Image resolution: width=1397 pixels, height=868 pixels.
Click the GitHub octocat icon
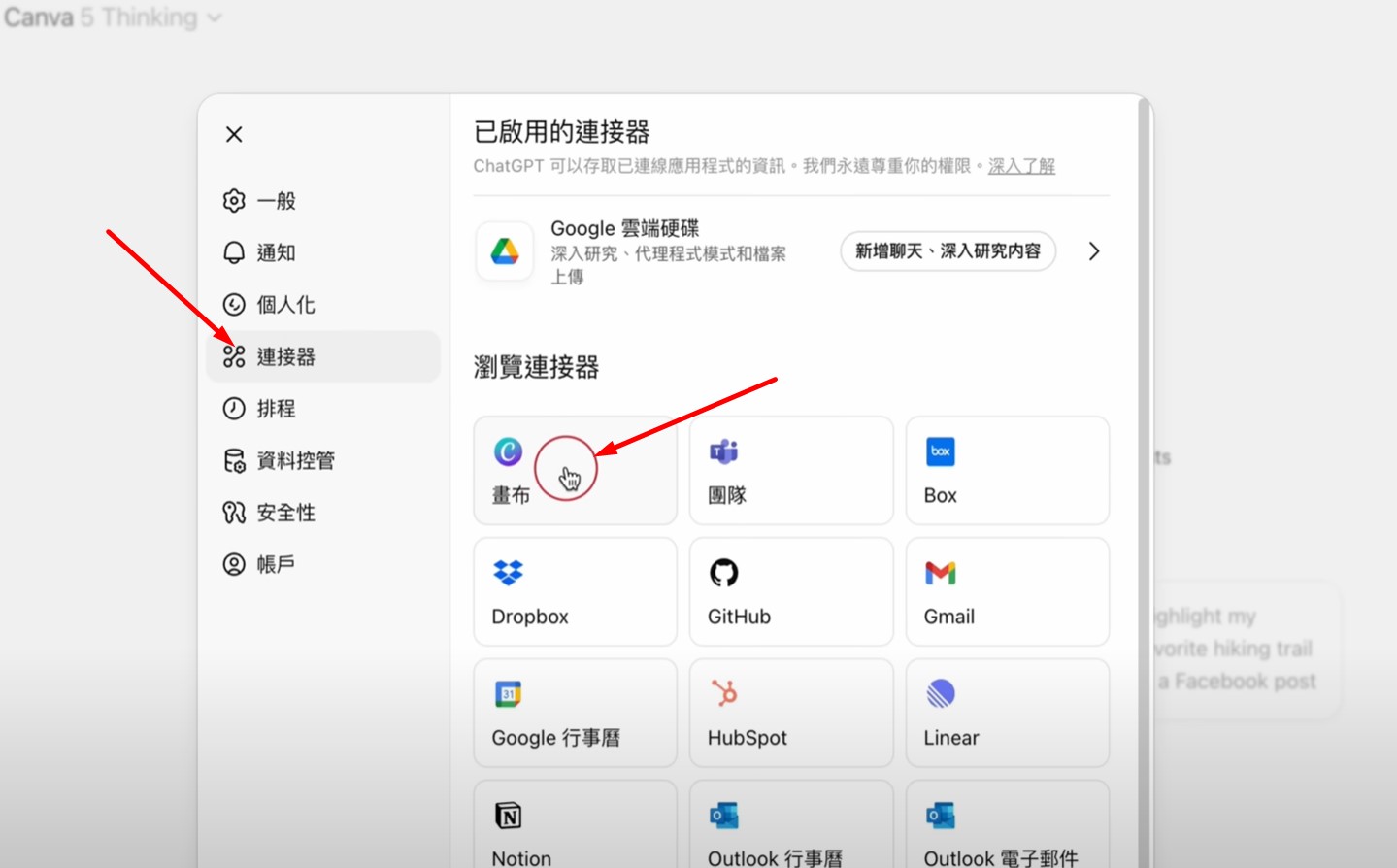724,573
